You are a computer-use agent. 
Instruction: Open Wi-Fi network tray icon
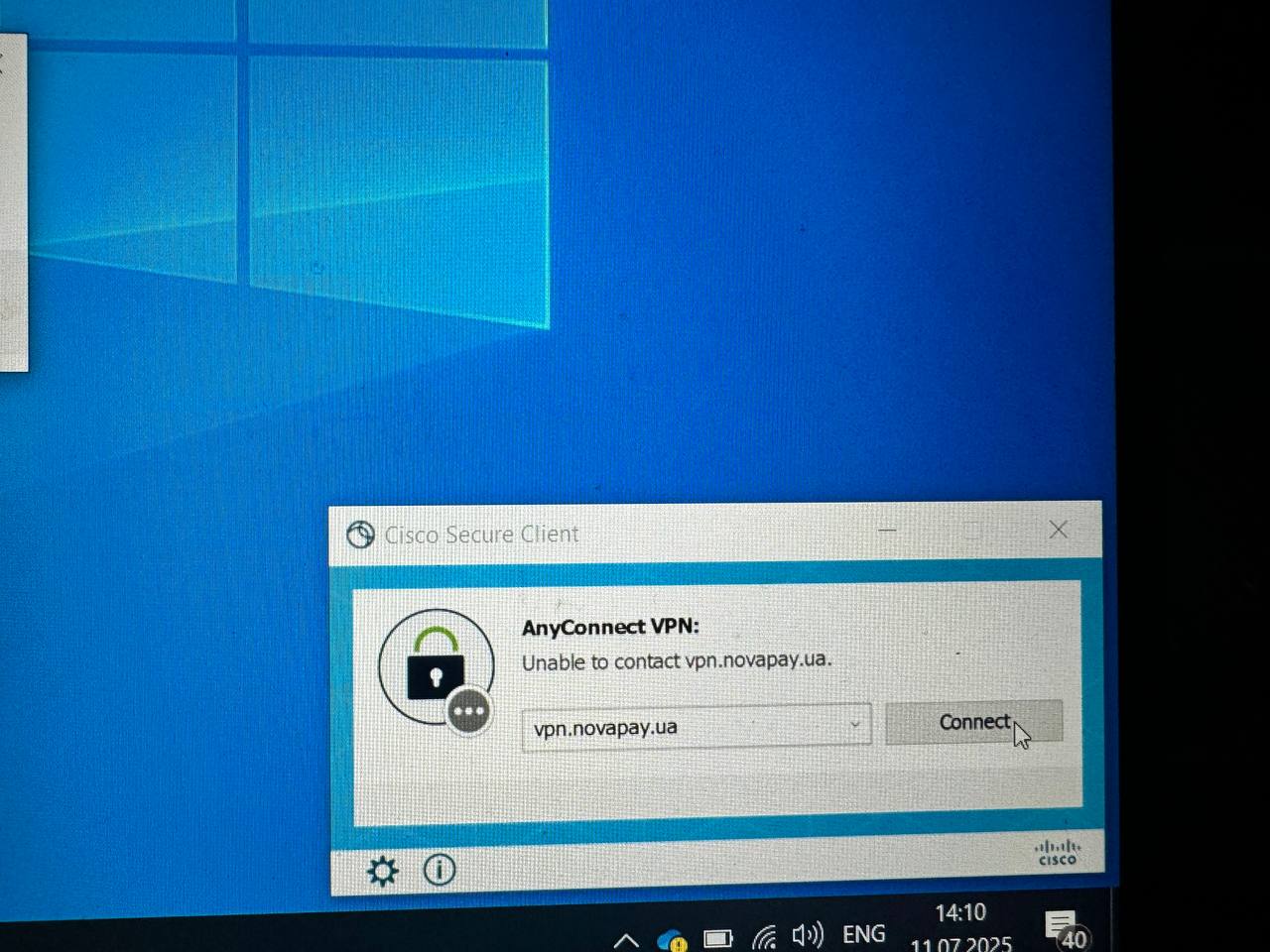[764, 937]
